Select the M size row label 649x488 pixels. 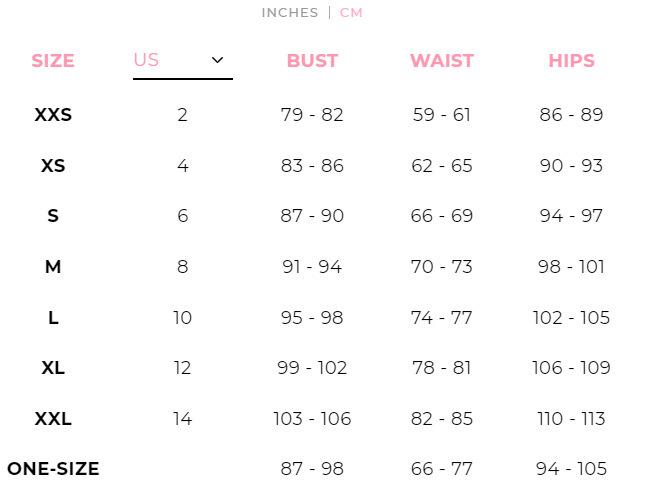click(53, 267)
